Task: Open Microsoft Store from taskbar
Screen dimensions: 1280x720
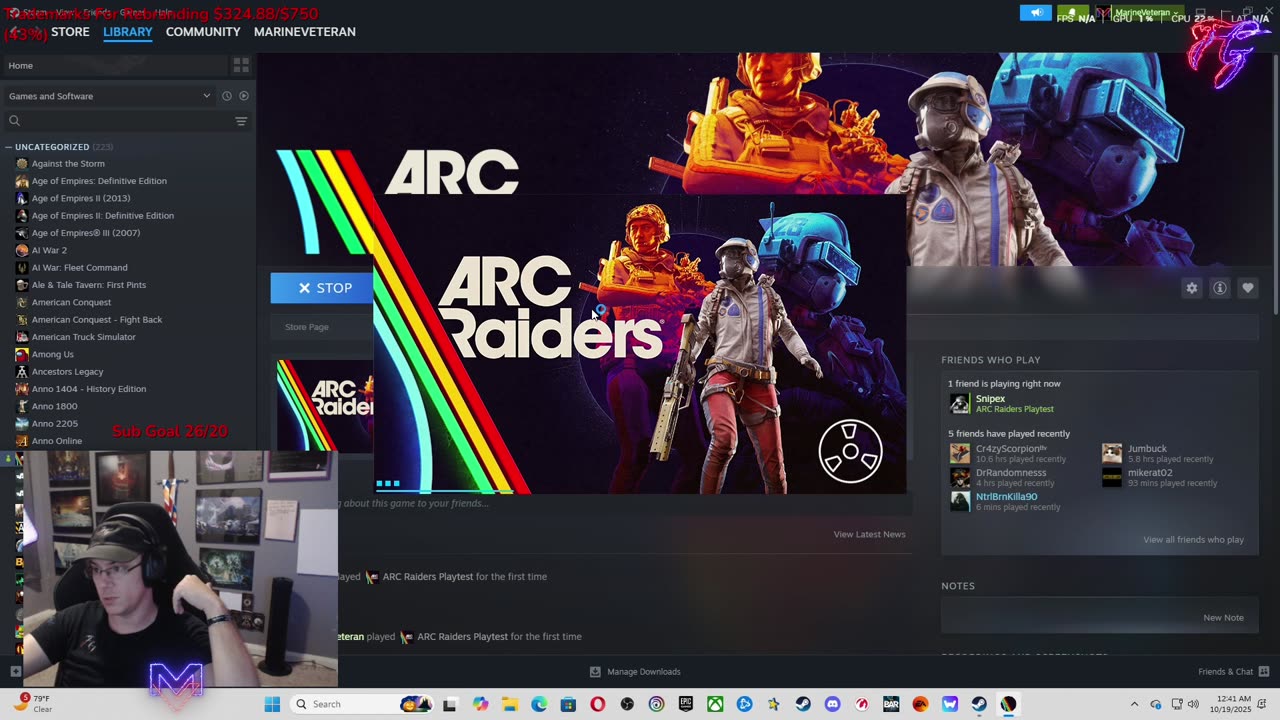Action: (568, 704)
